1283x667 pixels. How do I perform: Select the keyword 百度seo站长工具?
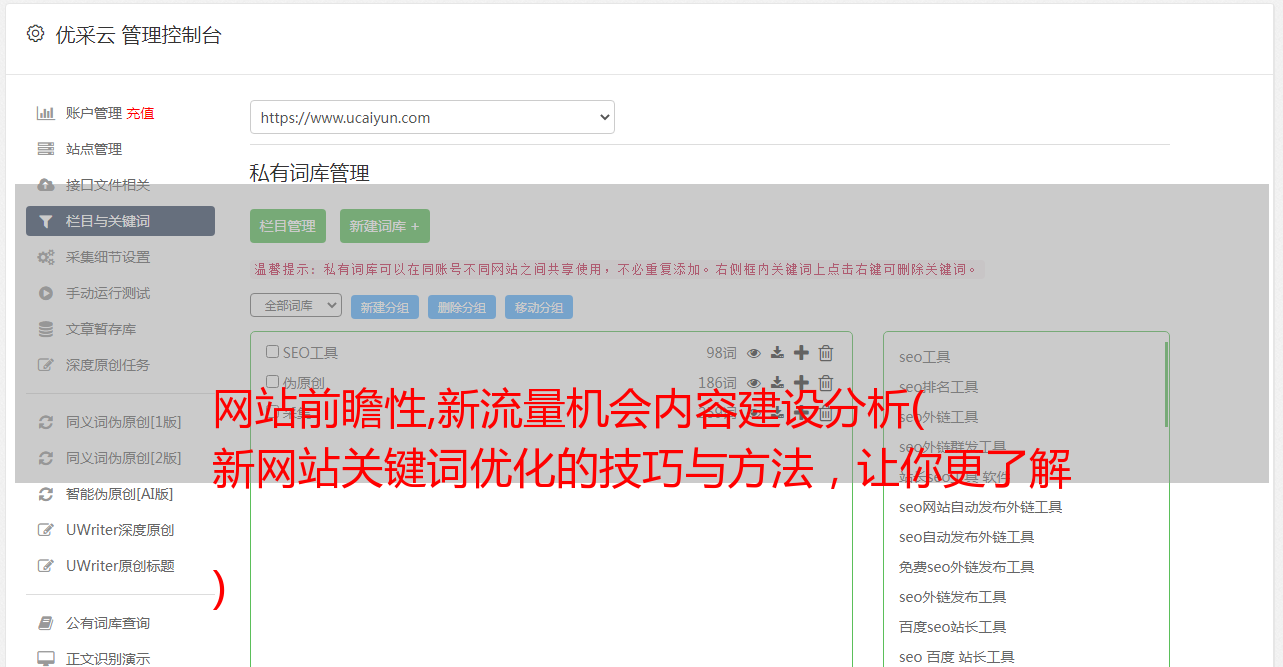coord(953,627)
